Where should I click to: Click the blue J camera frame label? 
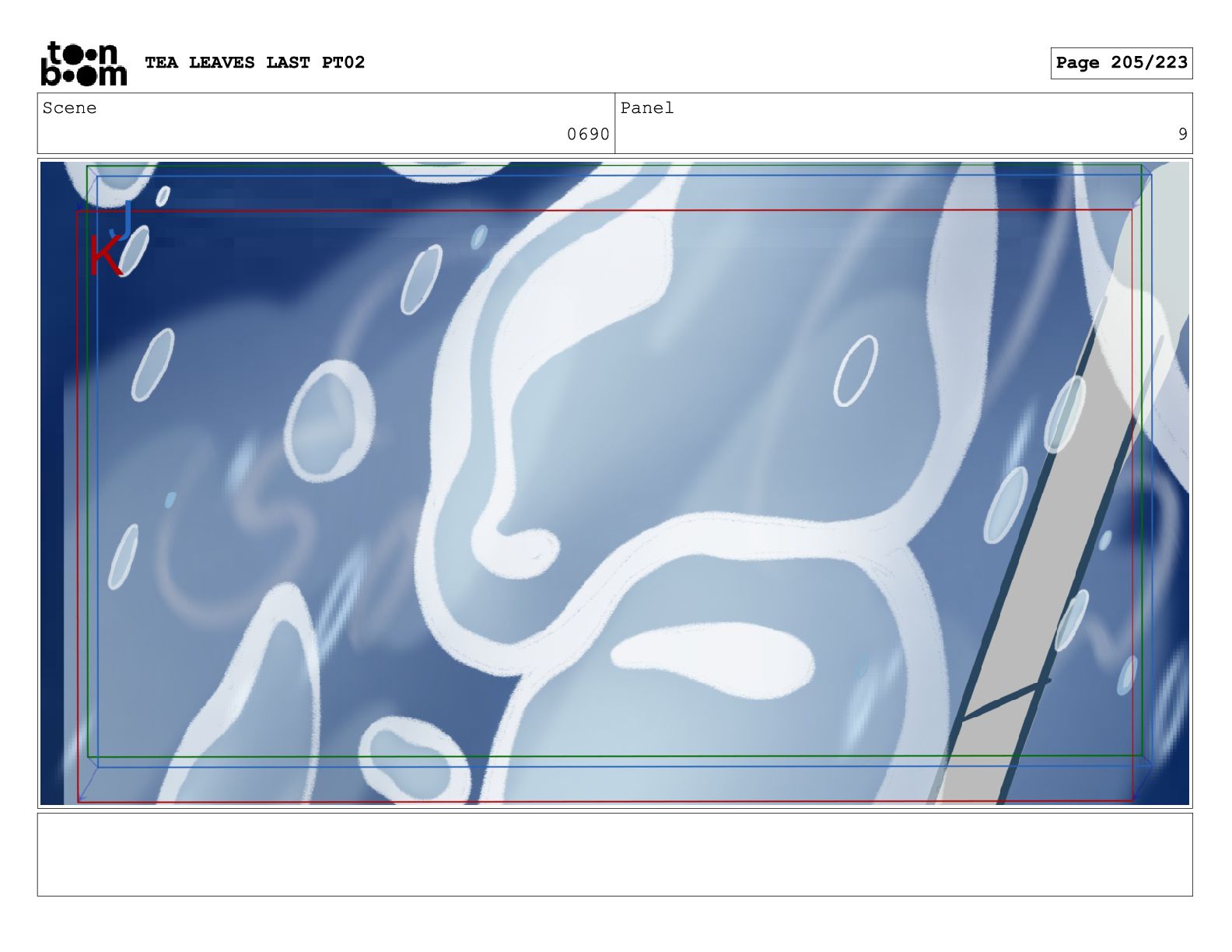(x=122, y=219)
